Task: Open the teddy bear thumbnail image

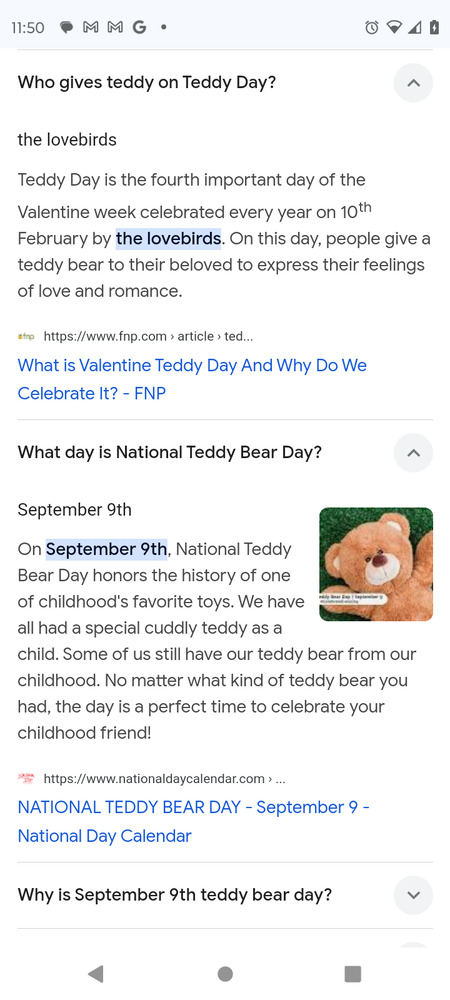Action: (376, 564)
